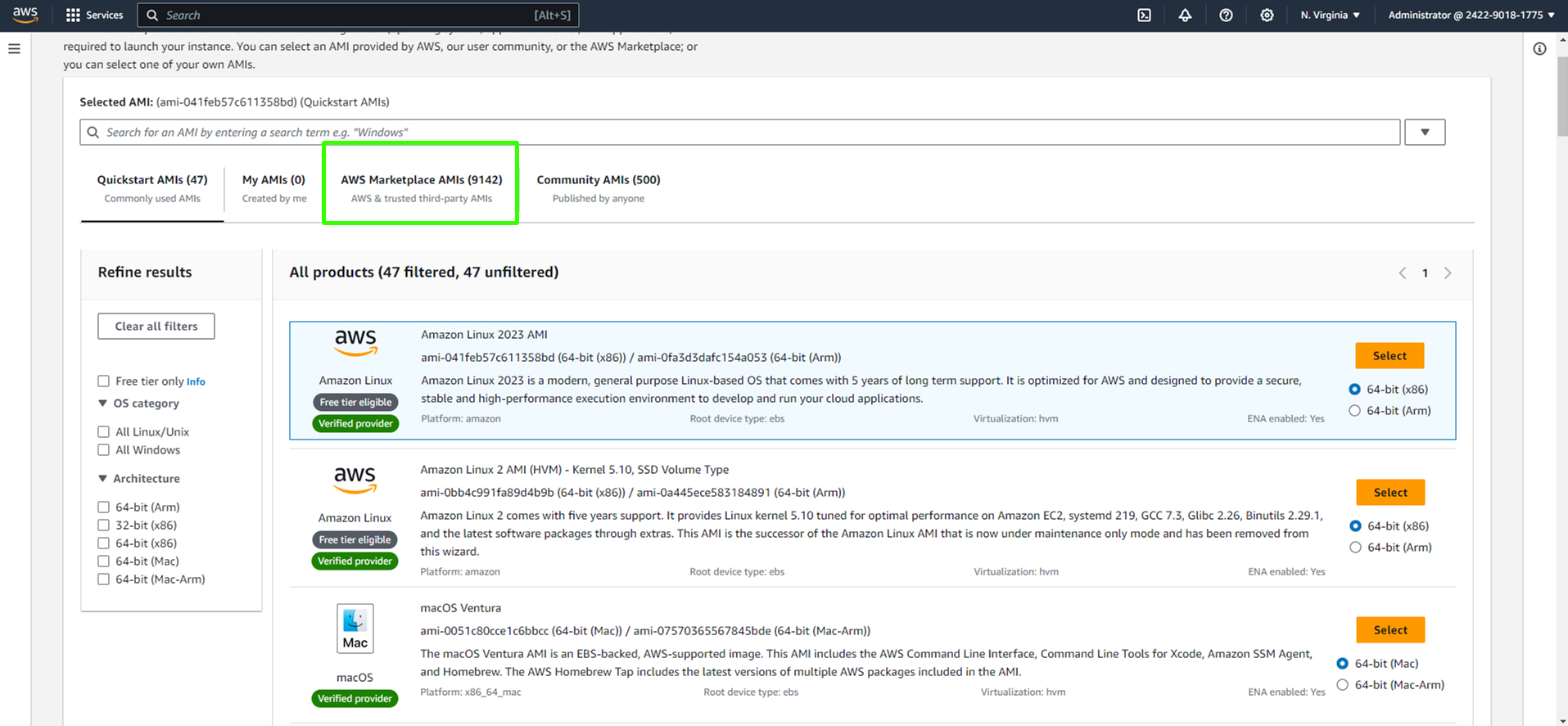
Task: Click Amazon Linux 2 AMI (HVM) title
Action: coord(574,469)
